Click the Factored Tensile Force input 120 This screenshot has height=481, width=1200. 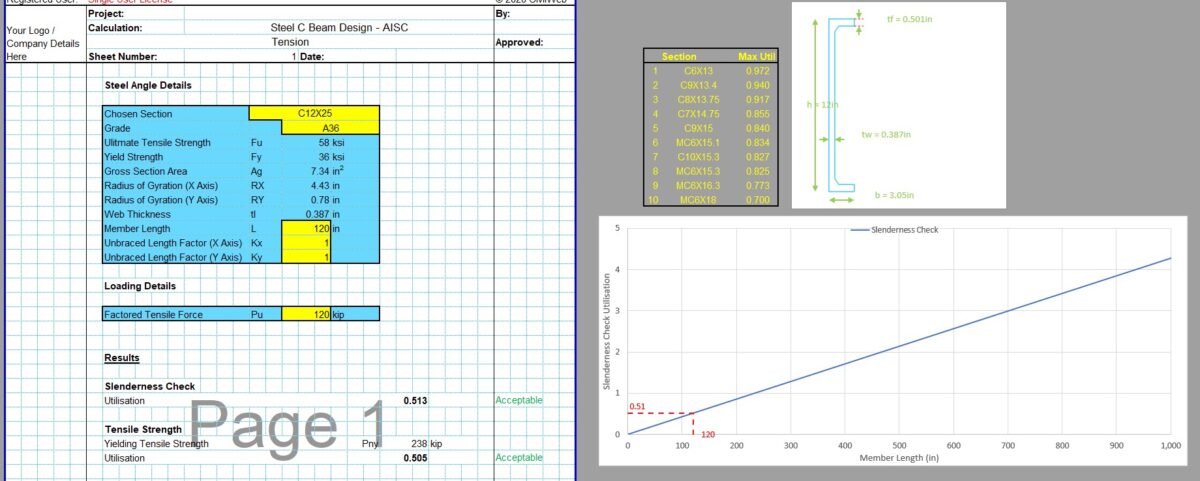307,315
